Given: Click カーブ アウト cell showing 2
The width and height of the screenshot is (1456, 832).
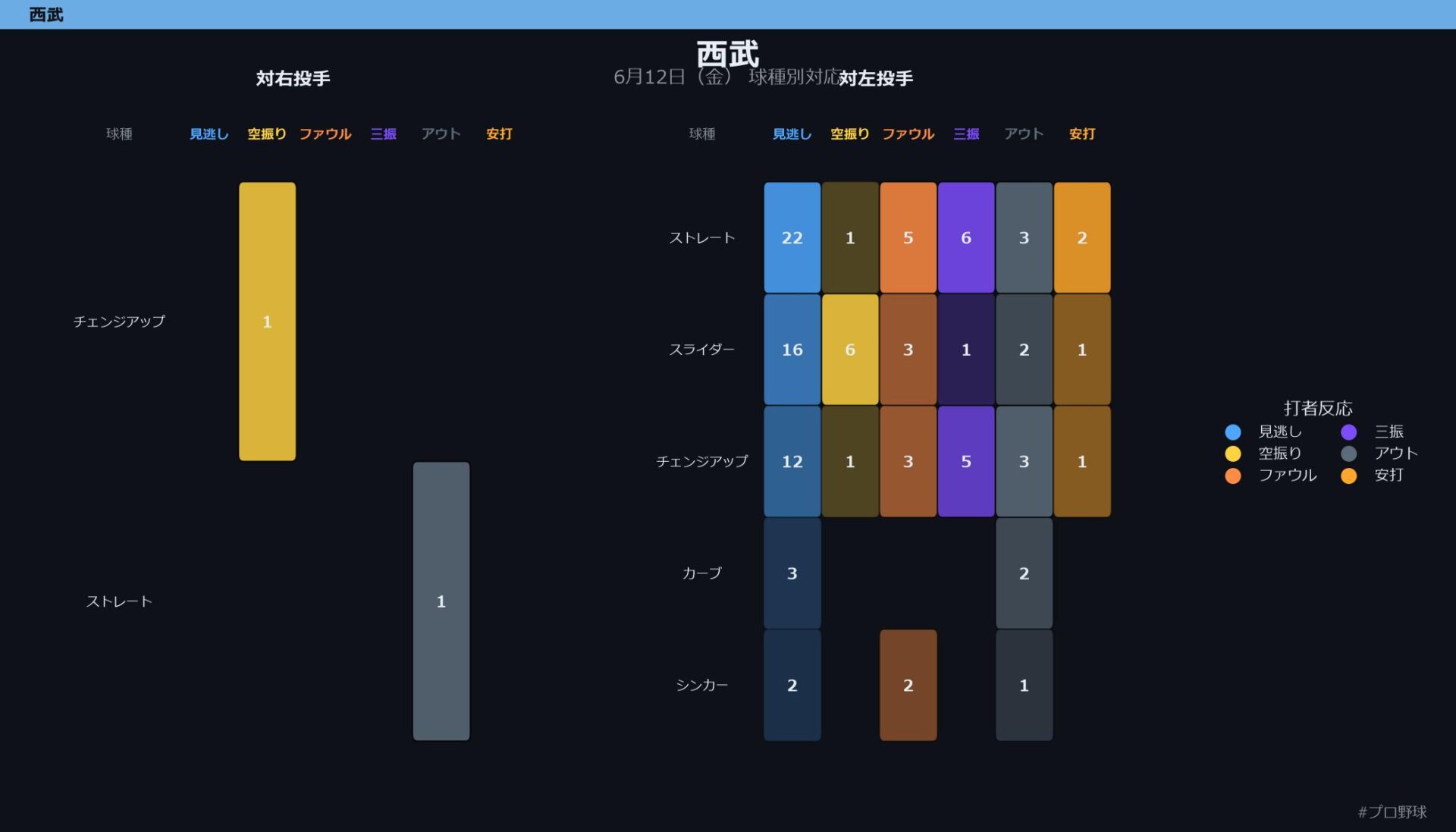Looking at the screenshot, I should coord(1025,573).
